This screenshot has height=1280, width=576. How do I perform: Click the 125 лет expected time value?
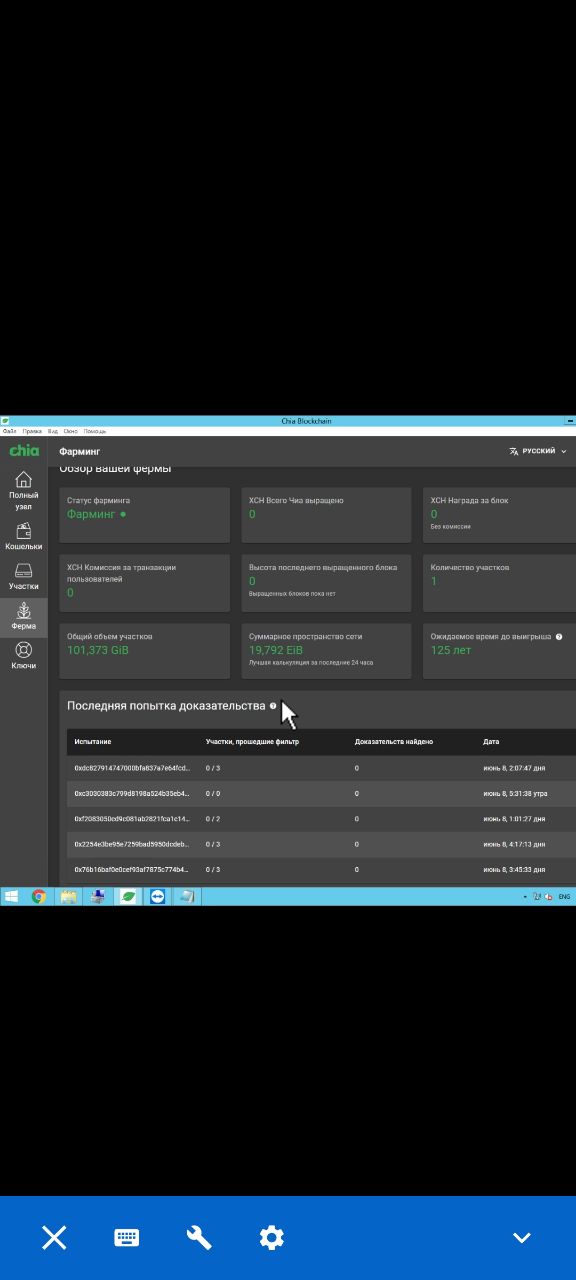pos(451,650)
